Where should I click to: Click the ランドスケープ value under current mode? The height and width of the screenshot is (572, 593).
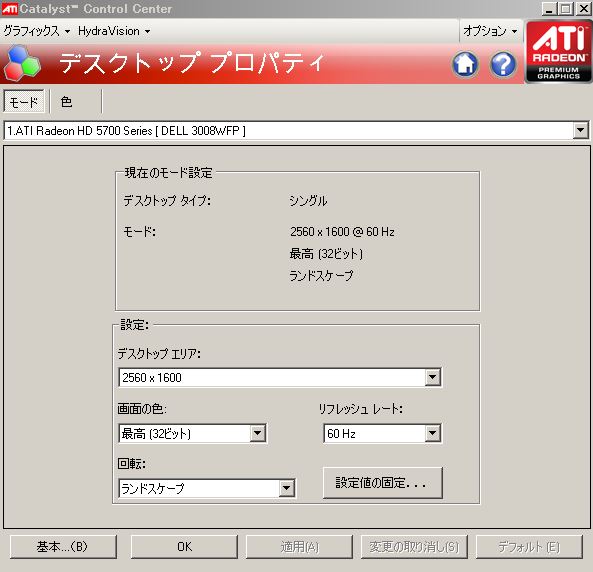[321, 275]
